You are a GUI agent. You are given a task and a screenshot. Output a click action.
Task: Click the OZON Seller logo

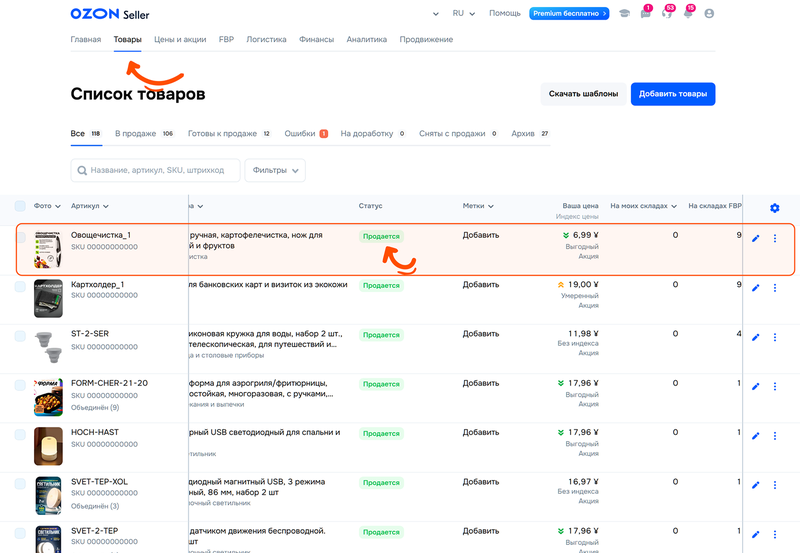(110, 14)
